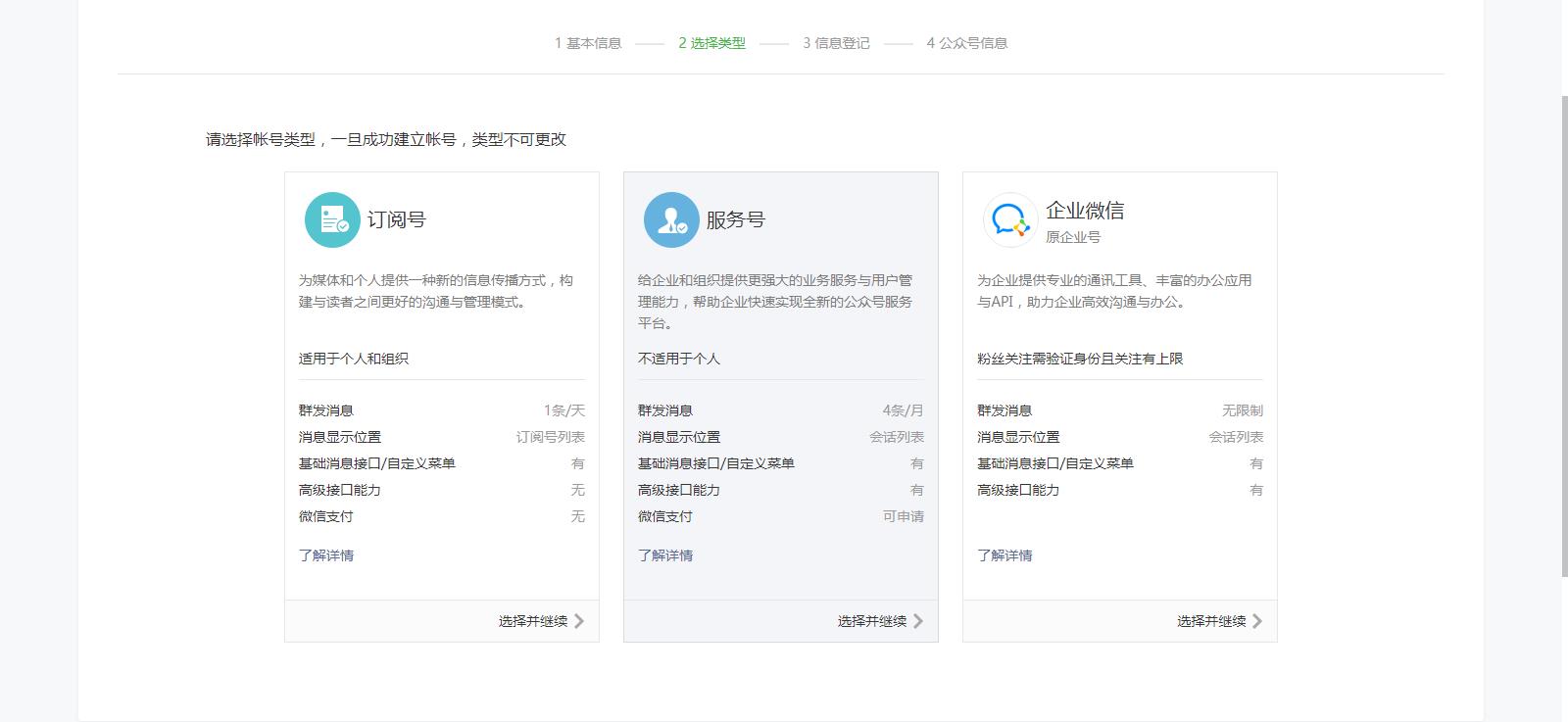This screenshot has width=1568, height=722.
Task: Click 粉丝关注需验证身份且关注有上限 note
Action: click(x=1080, y=359)
